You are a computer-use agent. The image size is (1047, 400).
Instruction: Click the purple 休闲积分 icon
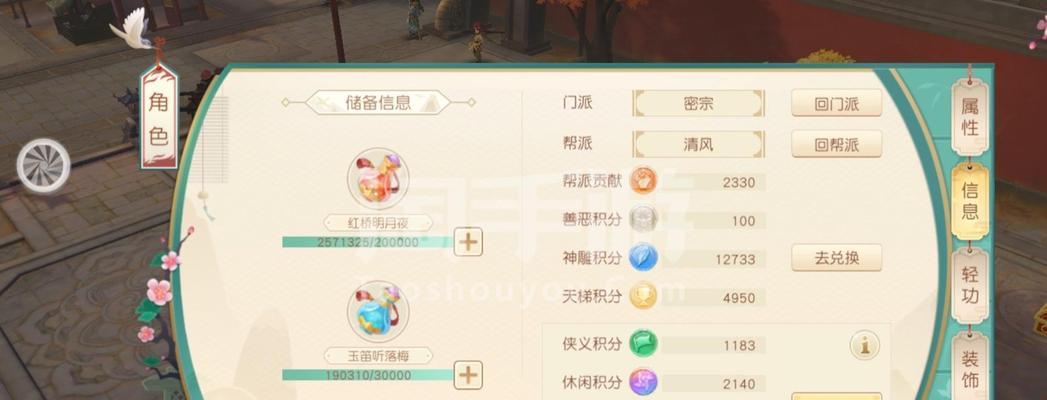644,383
